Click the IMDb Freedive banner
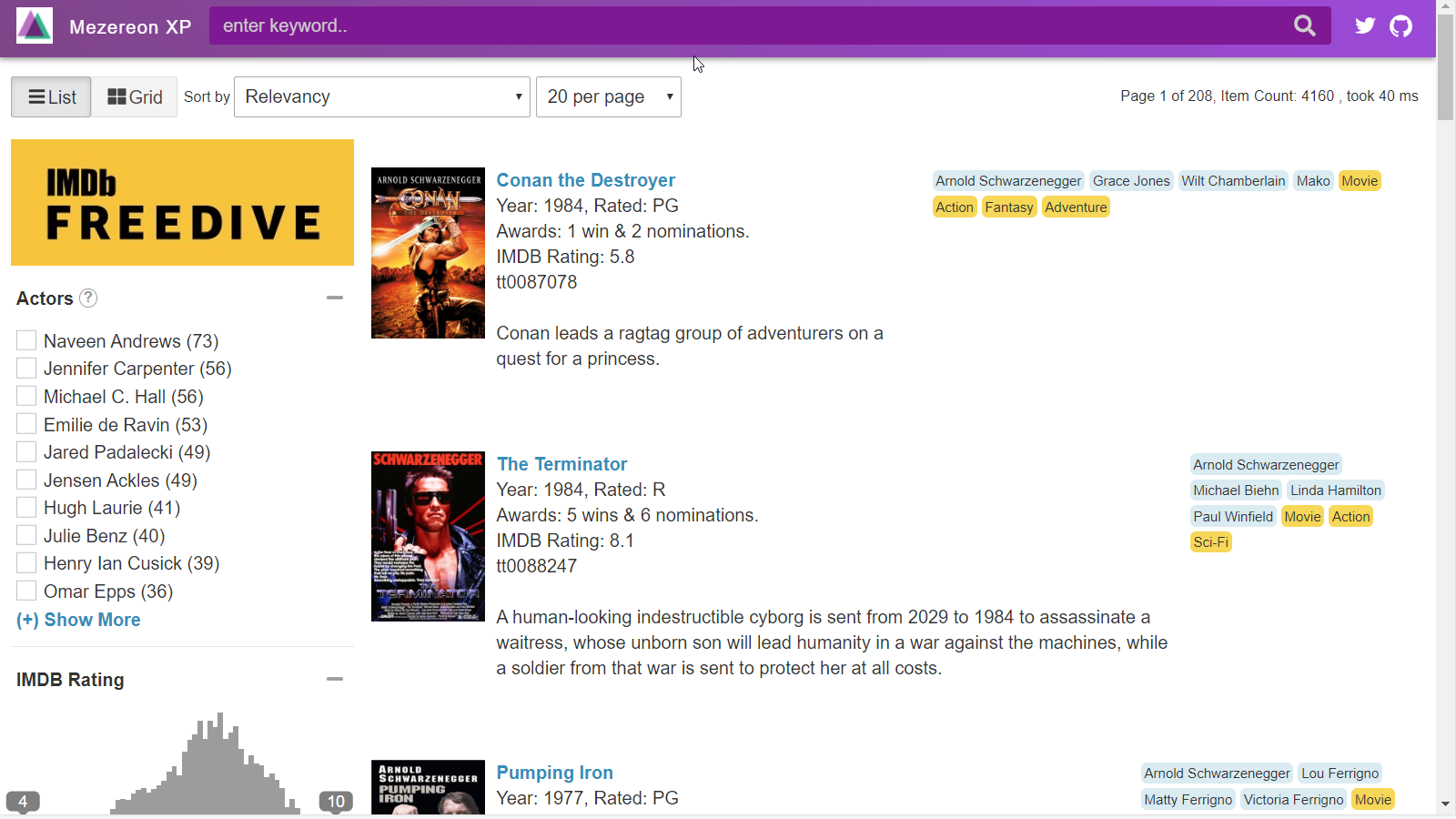 pyautogui.click(x=182, y=202)
